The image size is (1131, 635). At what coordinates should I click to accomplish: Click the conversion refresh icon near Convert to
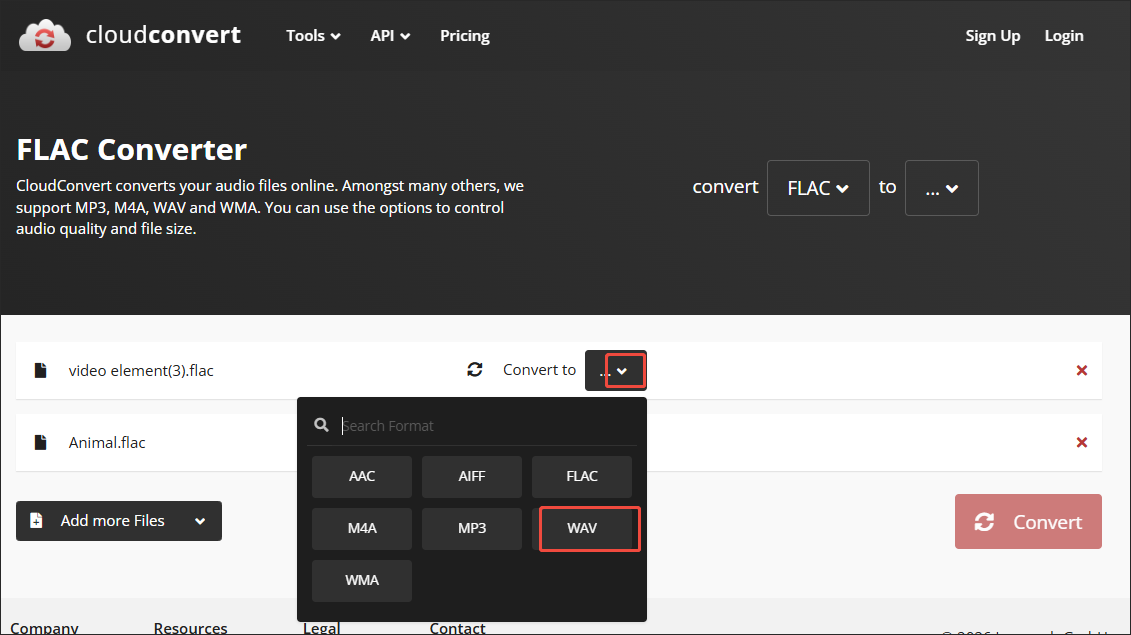pos(475,369)
